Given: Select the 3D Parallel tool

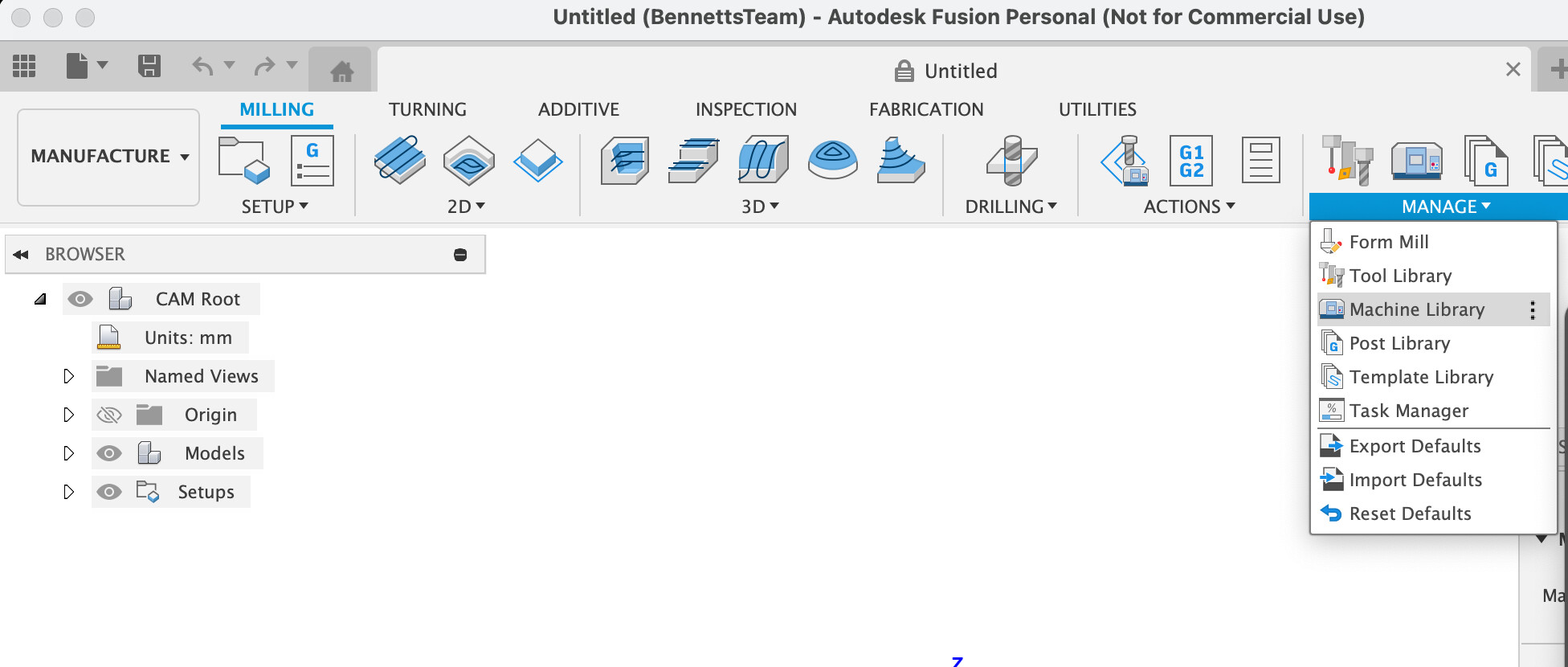Looking at the screenshot, I should pos(763,159).
